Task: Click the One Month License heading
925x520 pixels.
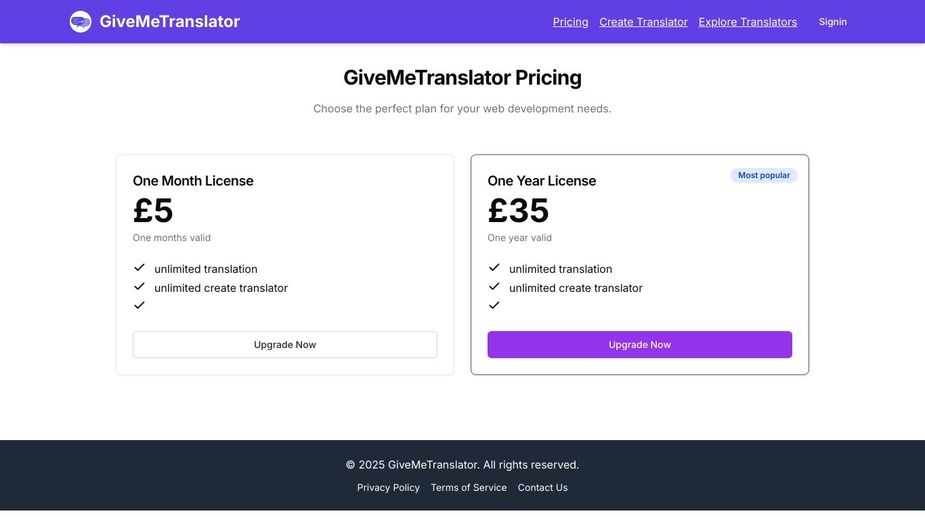Action: [x=193, y=181]
